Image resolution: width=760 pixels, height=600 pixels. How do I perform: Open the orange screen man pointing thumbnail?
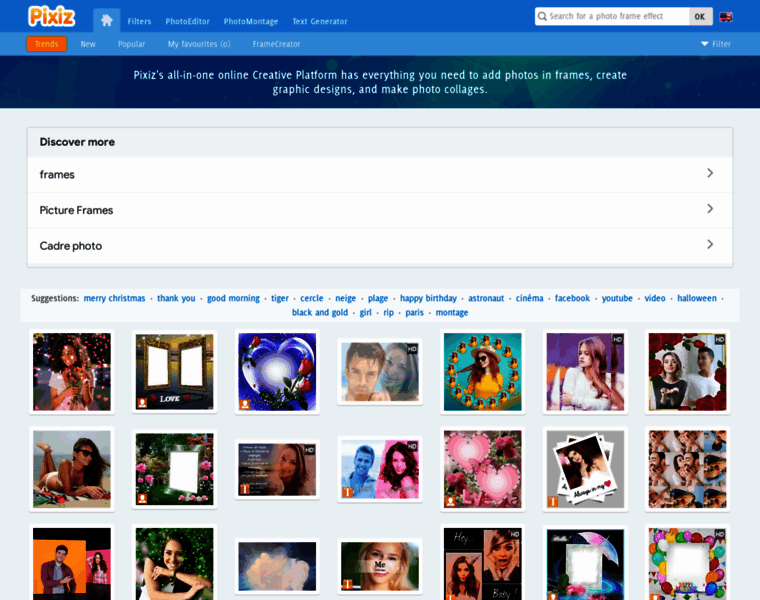click(72, 564)
